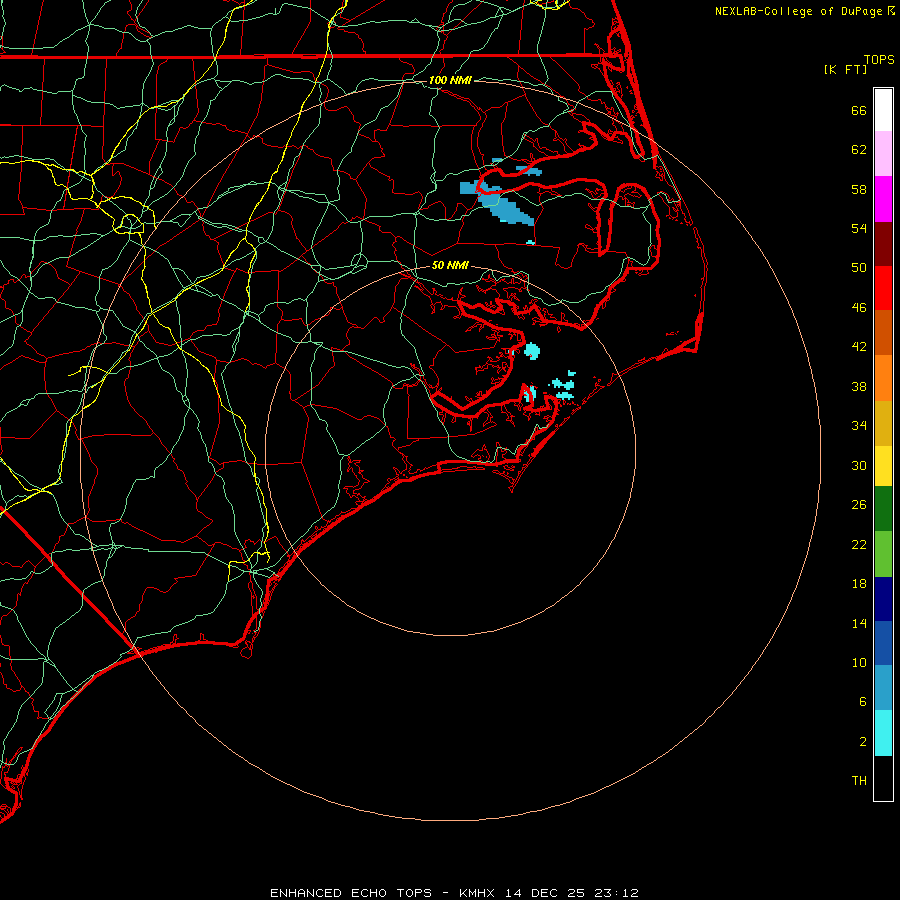Click the dark orange 42 kft legend swatch

coord(883,332)
